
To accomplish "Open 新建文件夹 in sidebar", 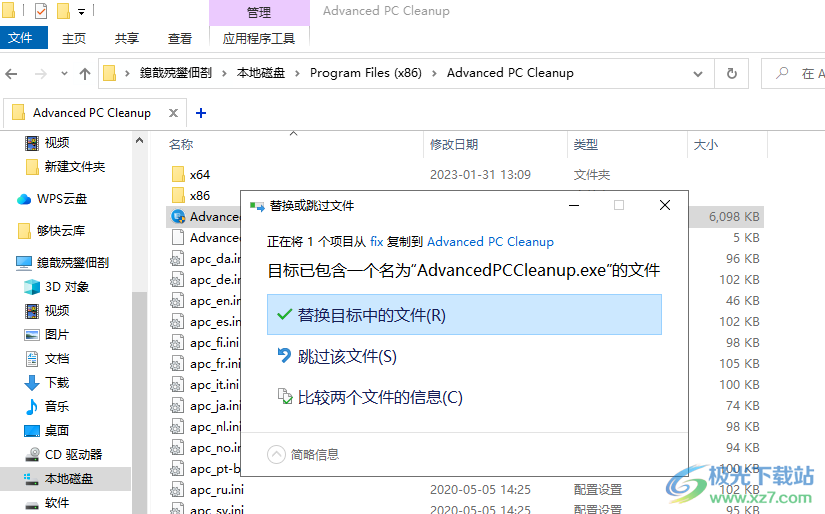I will [75, 167].
